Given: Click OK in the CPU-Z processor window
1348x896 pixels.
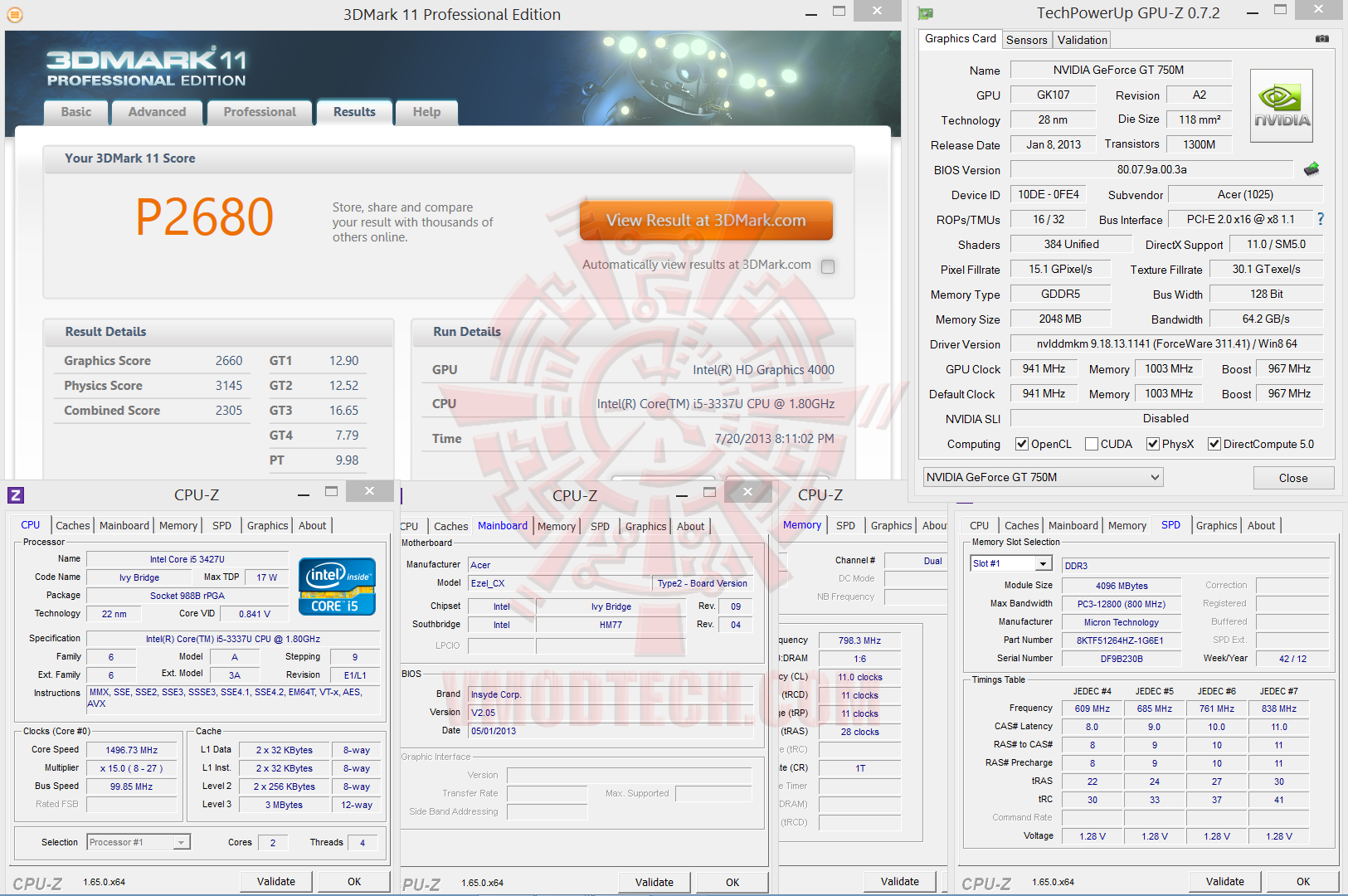Looking at the screenshot, I should [354, 882].
